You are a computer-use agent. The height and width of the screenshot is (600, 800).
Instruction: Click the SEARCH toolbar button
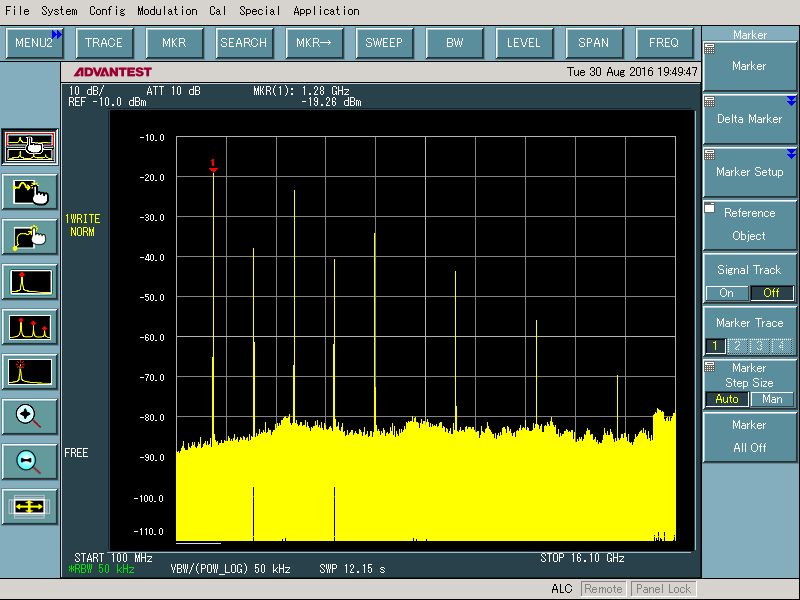click(244, 43)
